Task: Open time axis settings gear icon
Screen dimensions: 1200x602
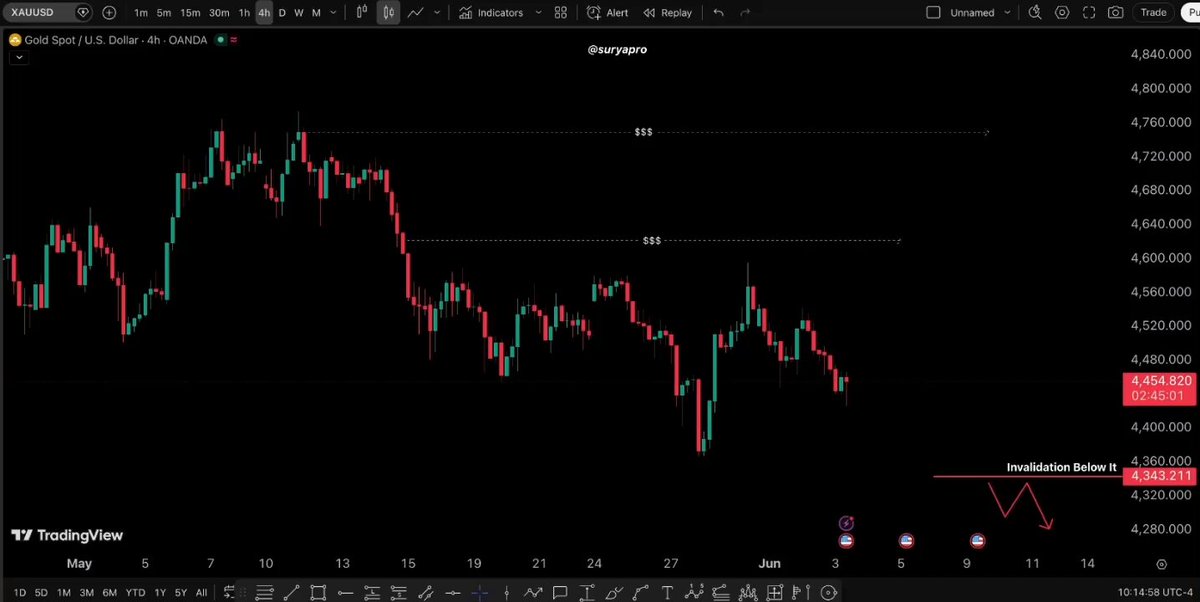Action: click(1161, 564)
